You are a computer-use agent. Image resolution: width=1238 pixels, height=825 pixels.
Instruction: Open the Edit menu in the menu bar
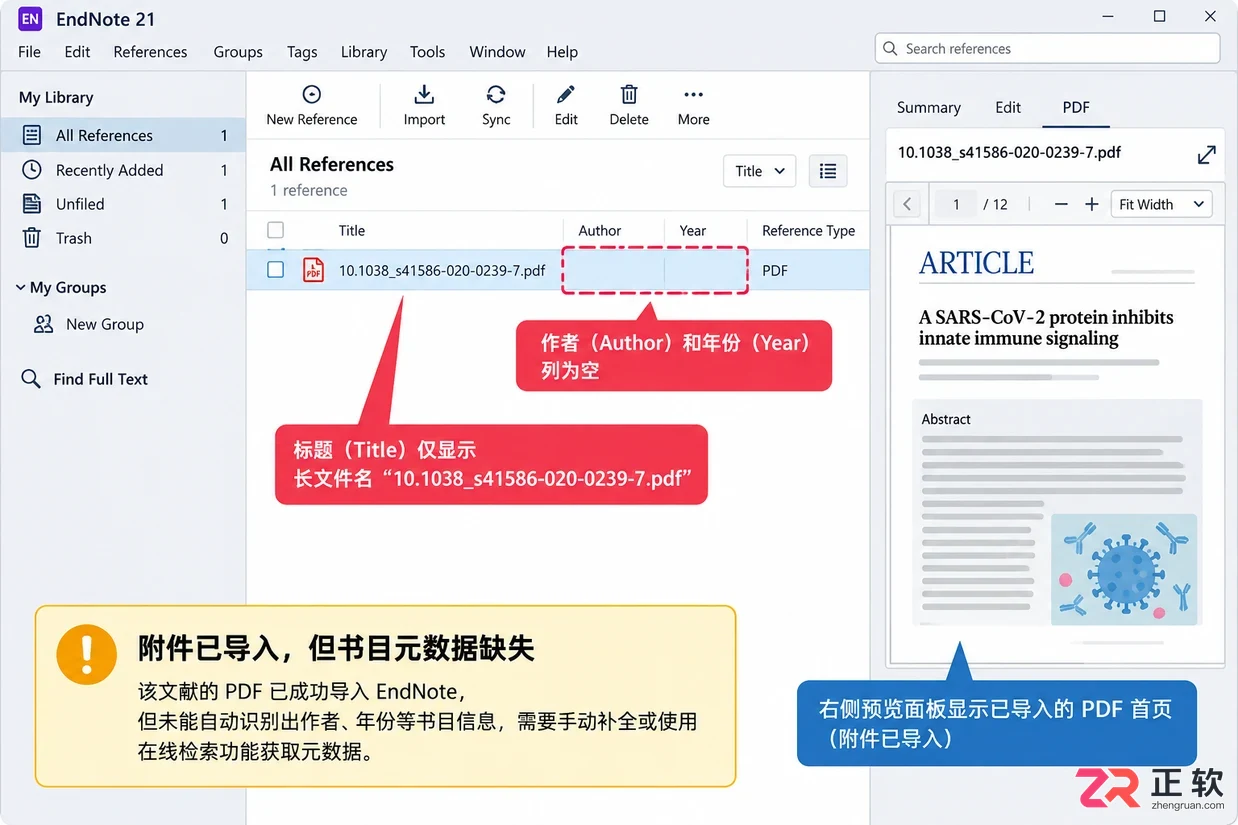point(77,52)
